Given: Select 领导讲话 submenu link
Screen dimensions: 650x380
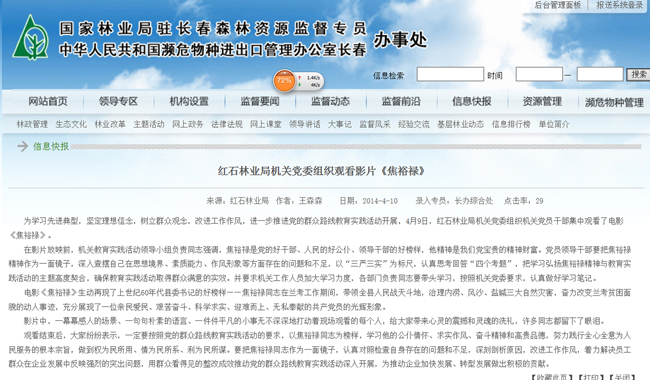Looking at the screenshot, I should click(305, 124).
